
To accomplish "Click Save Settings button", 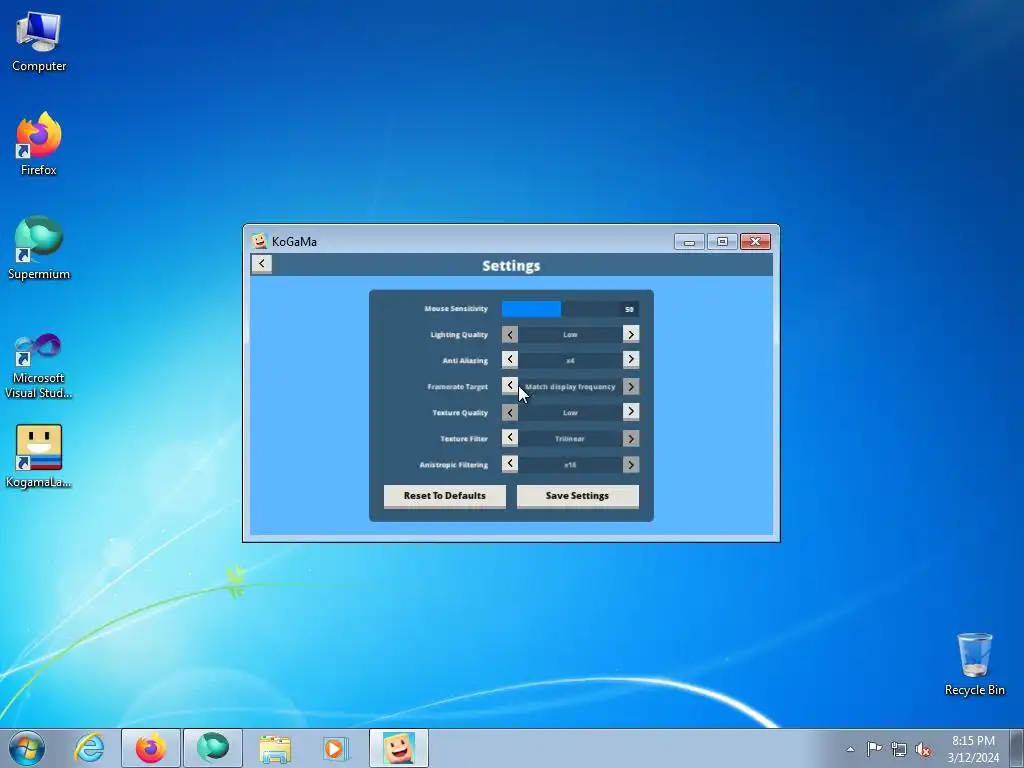I will tap(577, 496).
